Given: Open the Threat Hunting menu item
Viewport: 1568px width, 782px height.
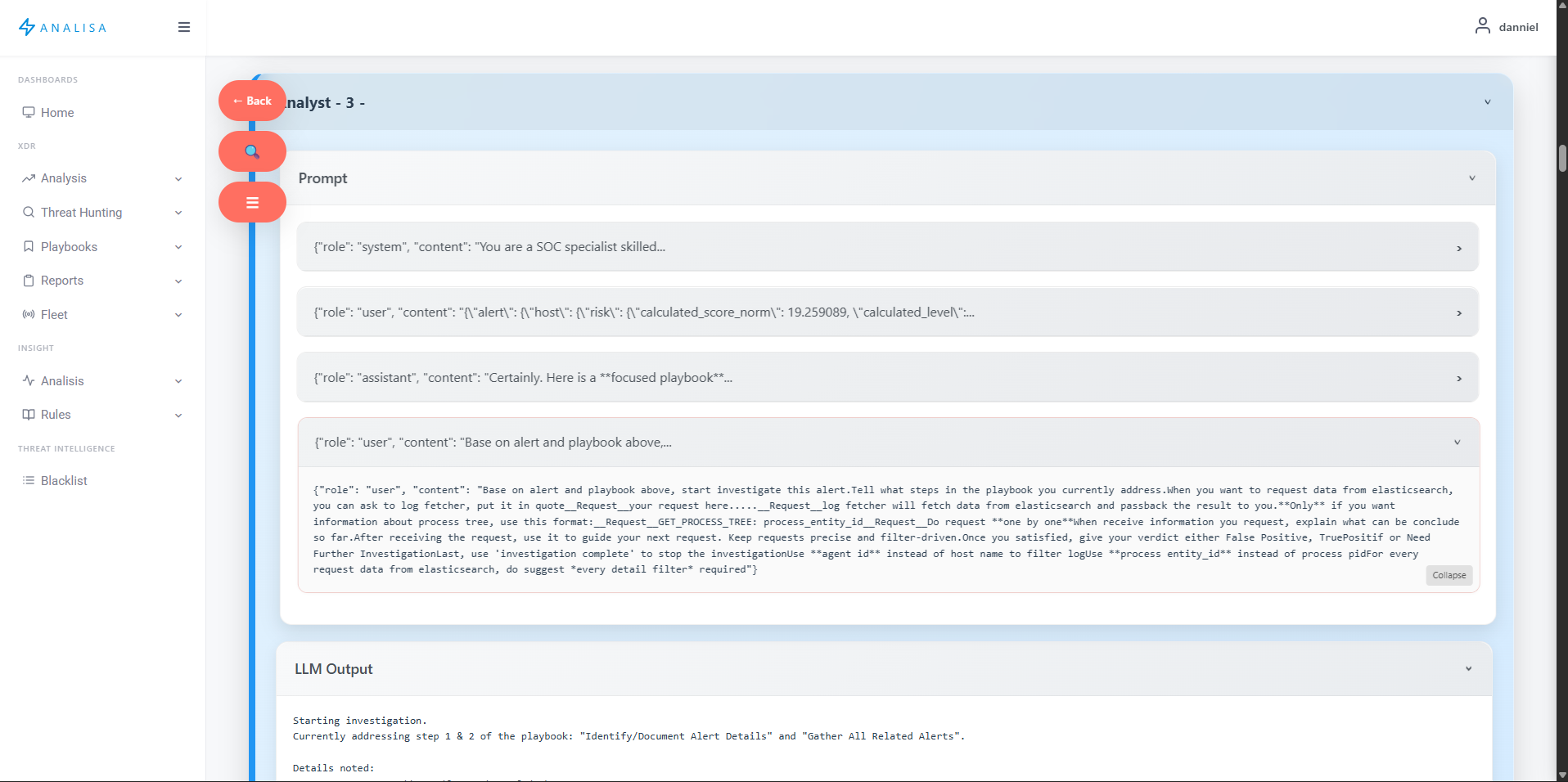Looking at the screenshot, I should tap(82, 213).
